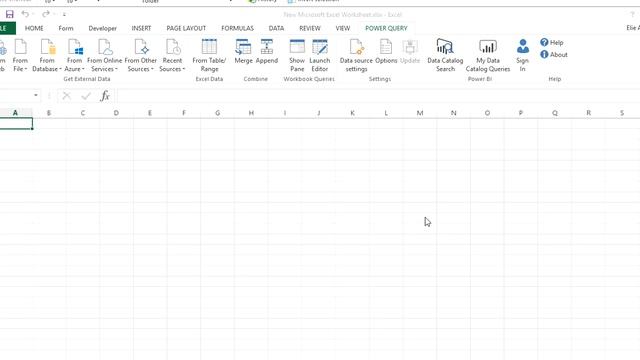Open From Online Services menu

(104, 56)
